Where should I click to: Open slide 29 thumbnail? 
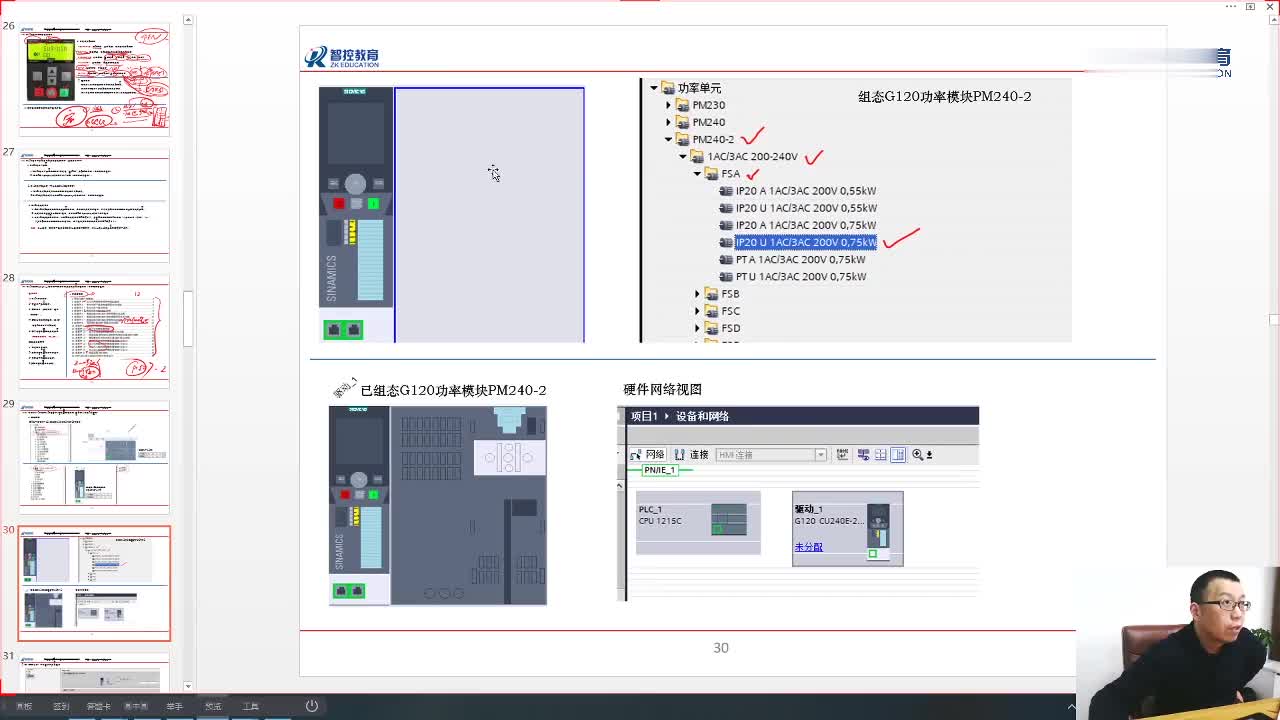[x=94, y=457]
